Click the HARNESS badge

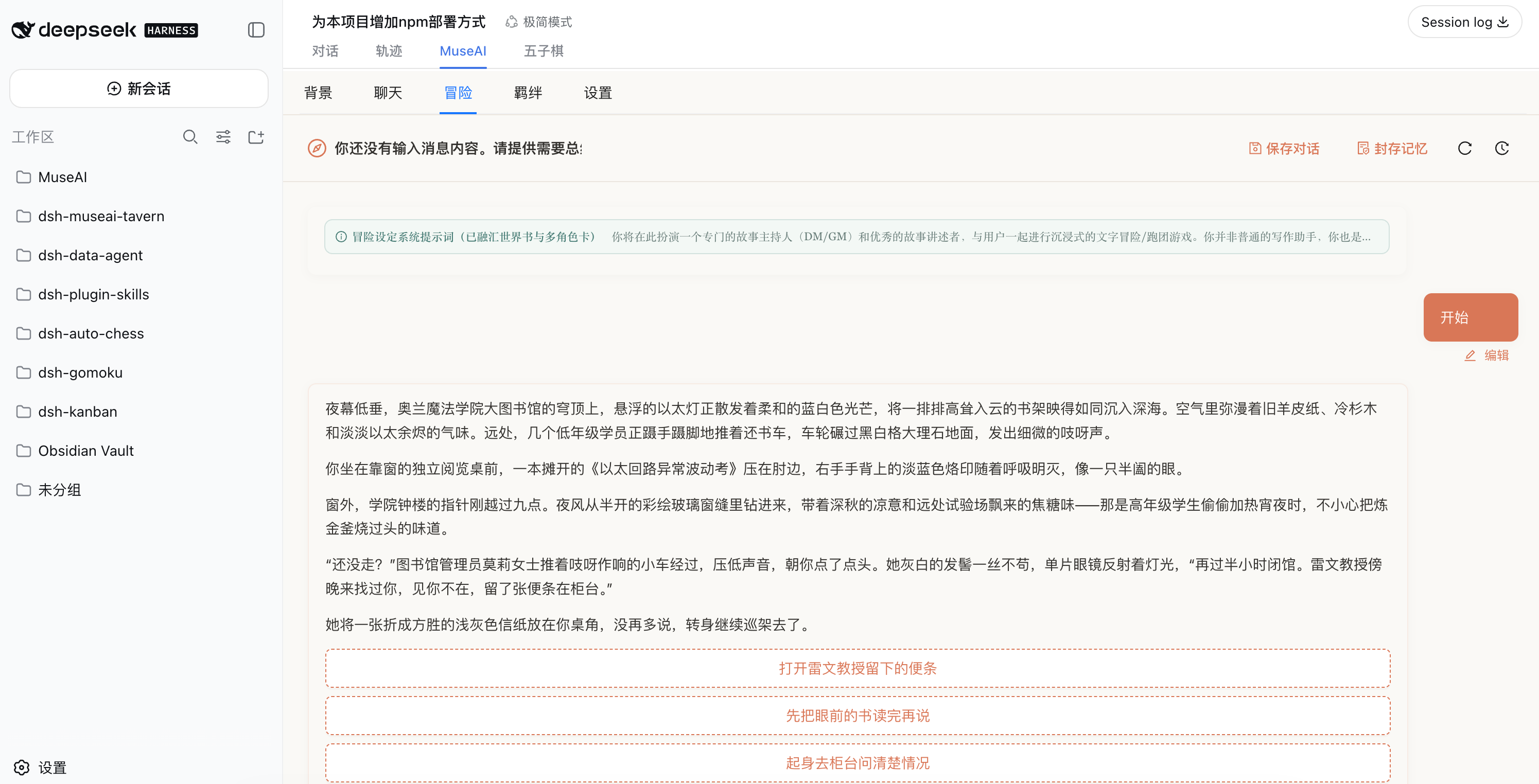pos(171,30)
